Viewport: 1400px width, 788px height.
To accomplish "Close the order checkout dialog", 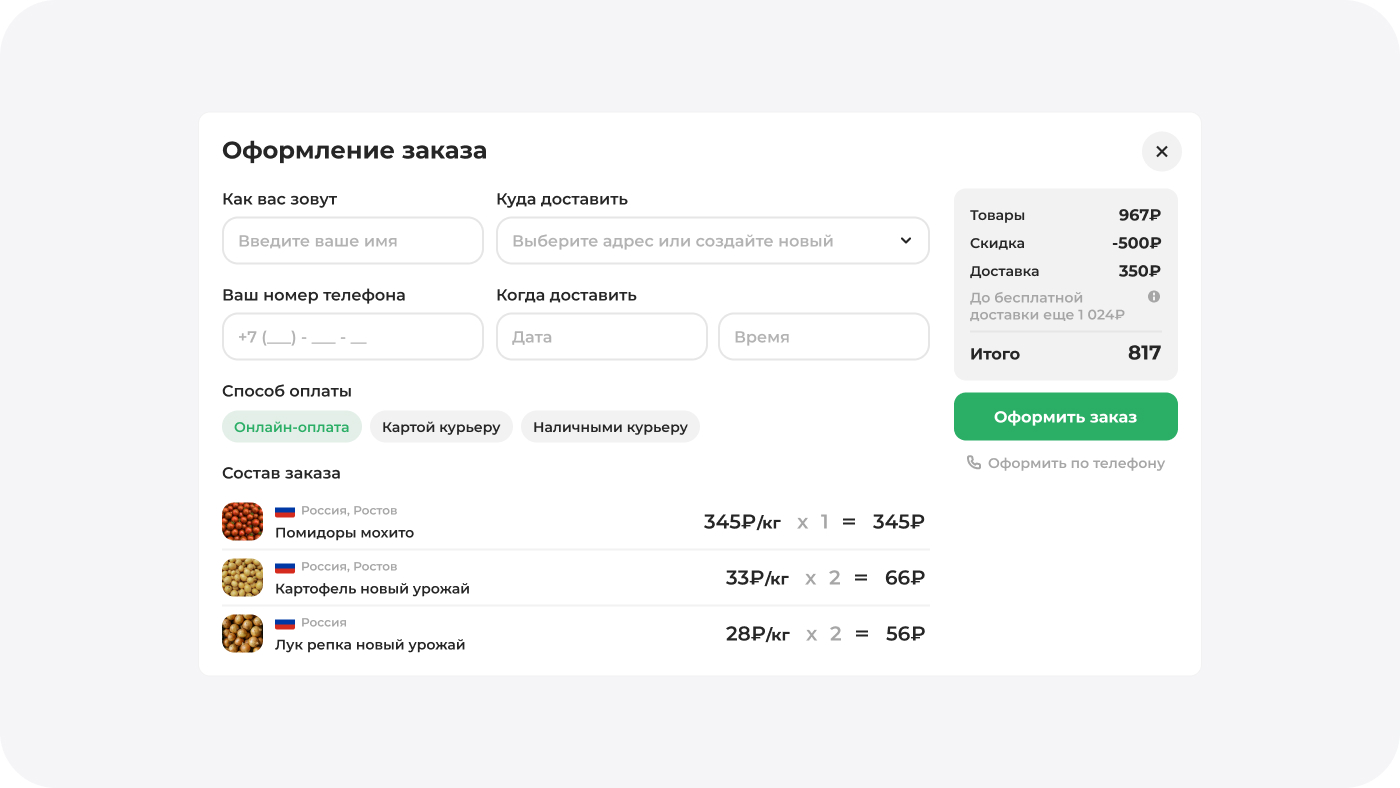I will click(x=1161, y=152).
